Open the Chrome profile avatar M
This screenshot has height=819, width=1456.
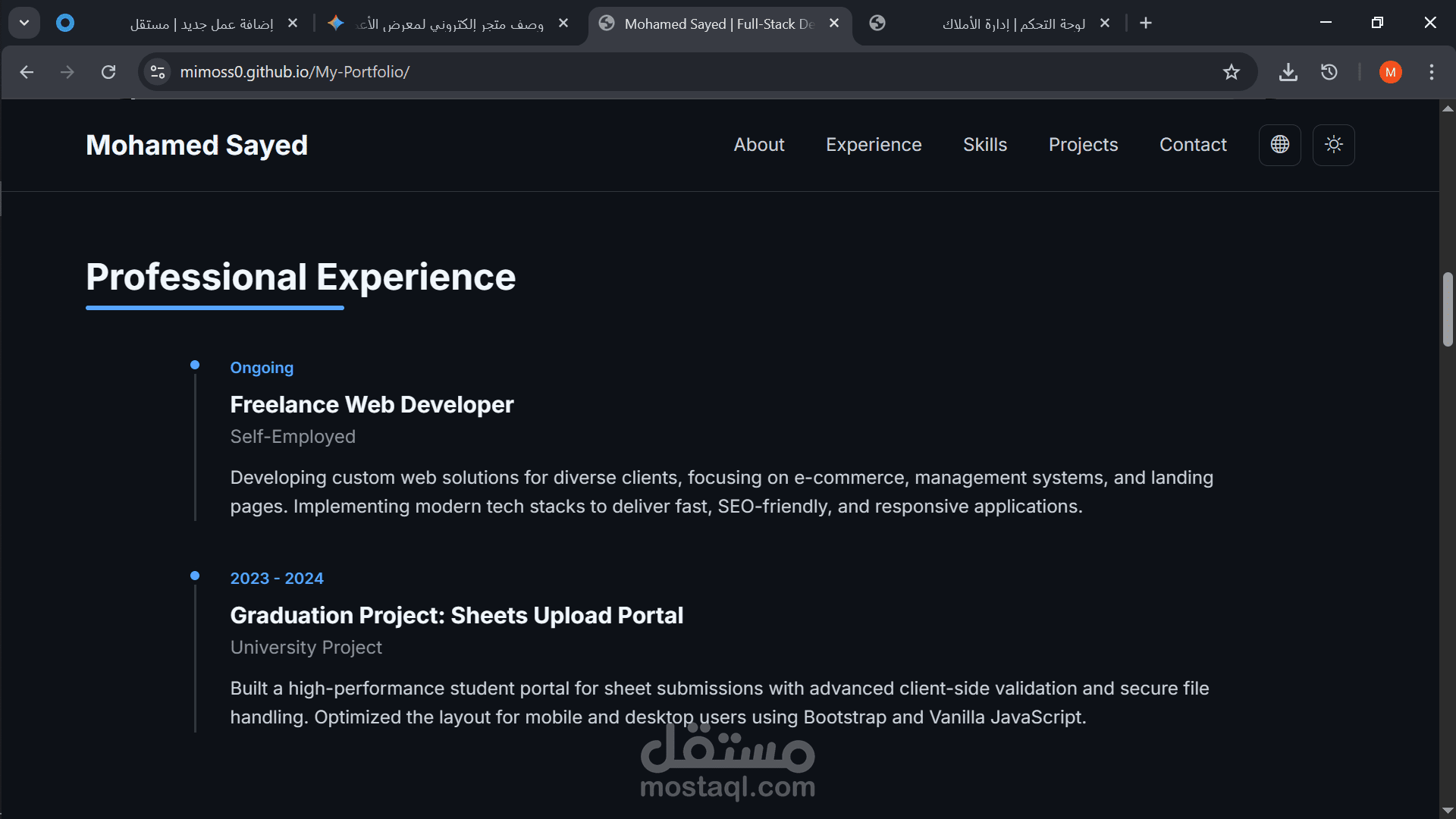pos(1390,72)
